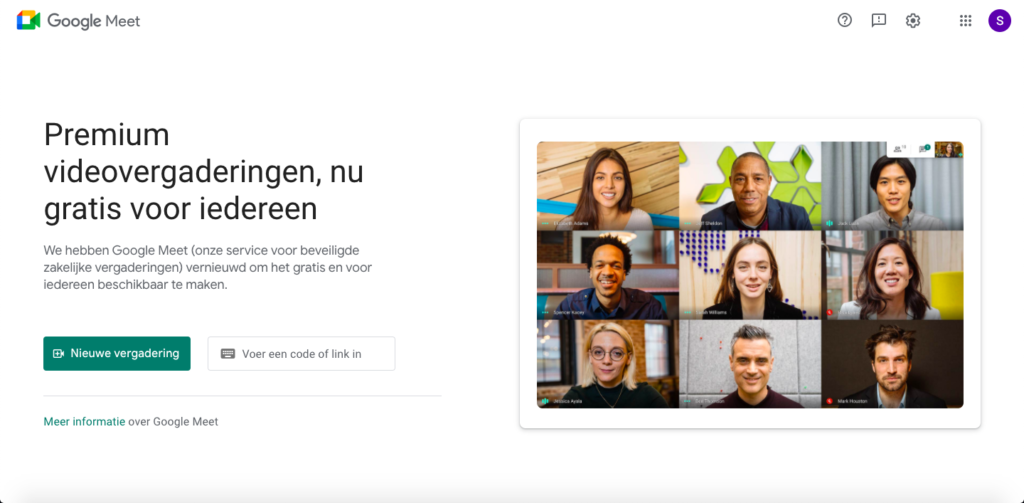The height and width of the screenshot is (503, 1024).
Task: Click the chat icon with the green badge
Action: click(924, 149)
